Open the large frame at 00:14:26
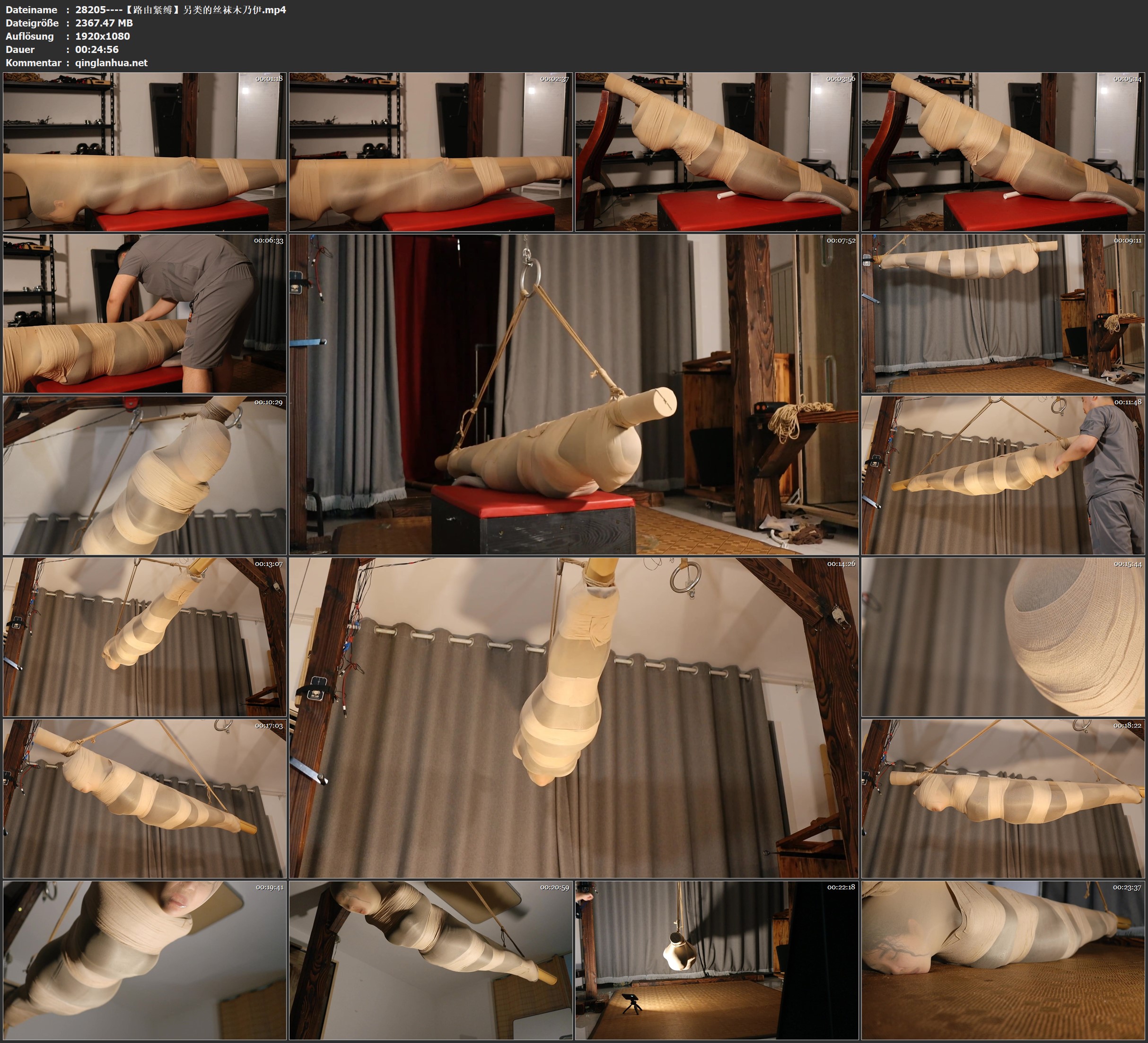 (573, 717)
